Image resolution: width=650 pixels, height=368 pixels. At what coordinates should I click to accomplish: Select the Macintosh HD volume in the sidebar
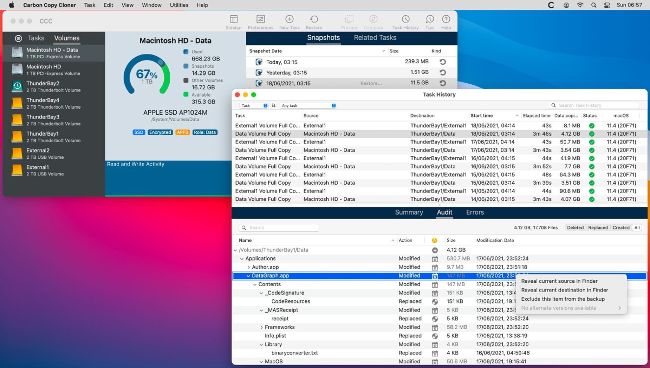click(x=54, y=70)
